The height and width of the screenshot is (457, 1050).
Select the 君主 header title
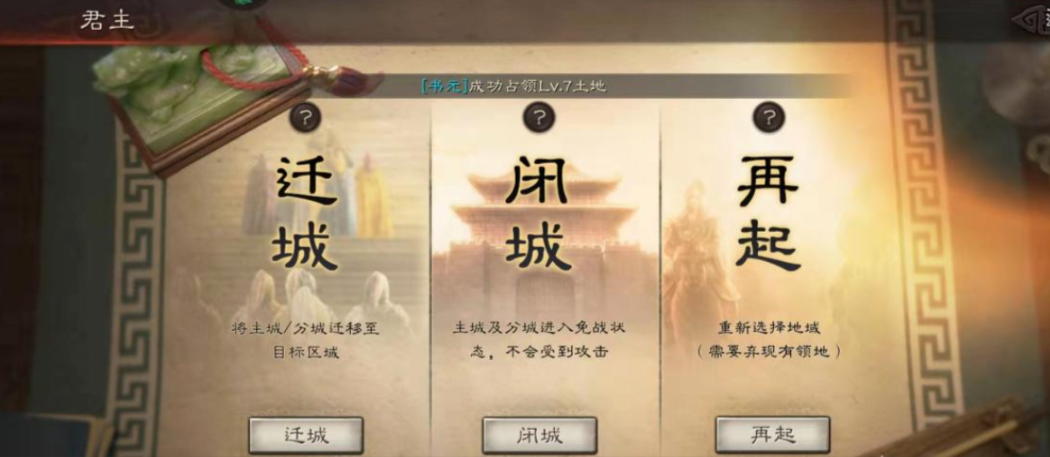107,21
